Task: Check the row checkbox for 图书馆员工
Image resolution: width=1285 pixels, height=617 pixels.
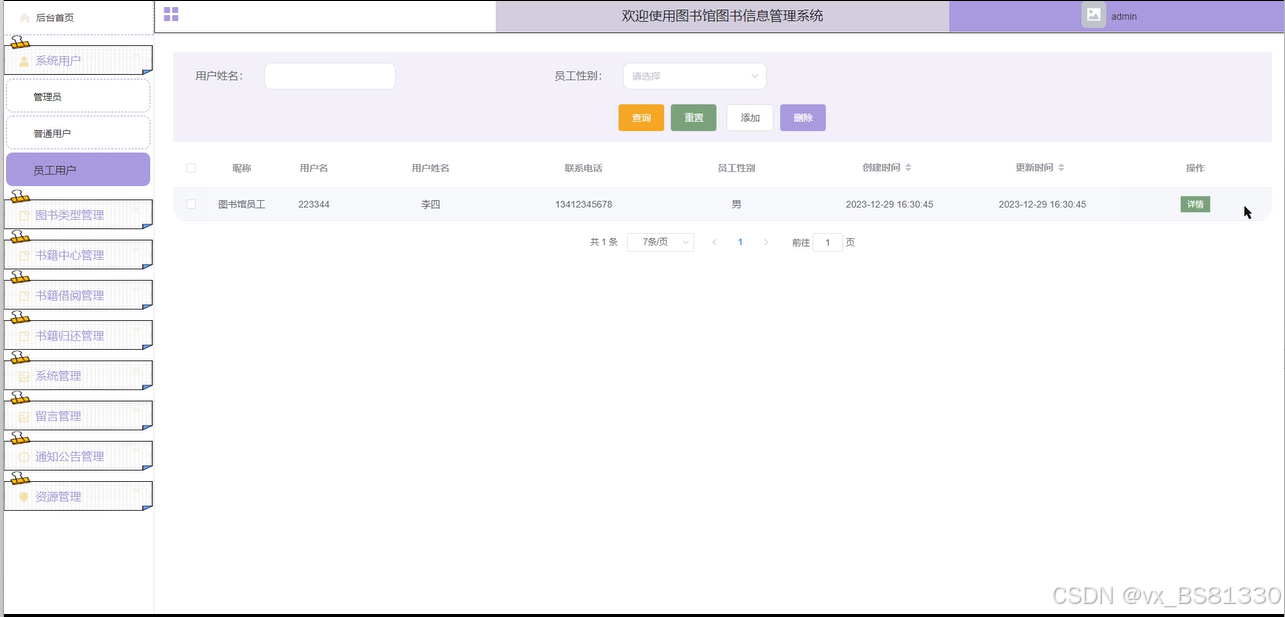Action: pos(191,204)
